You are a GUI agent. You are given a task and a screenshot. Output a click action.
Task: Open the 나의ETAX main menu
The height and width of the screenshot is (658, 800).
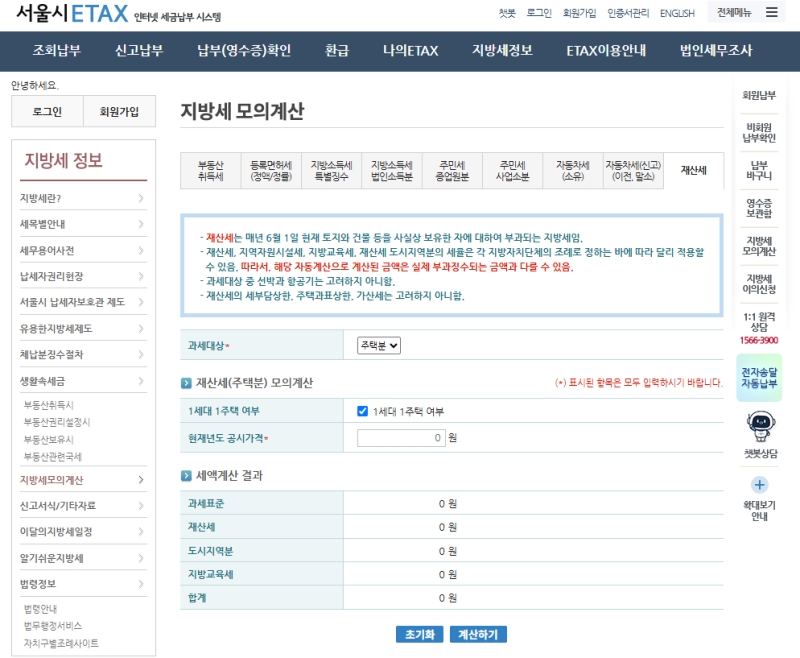410,50
